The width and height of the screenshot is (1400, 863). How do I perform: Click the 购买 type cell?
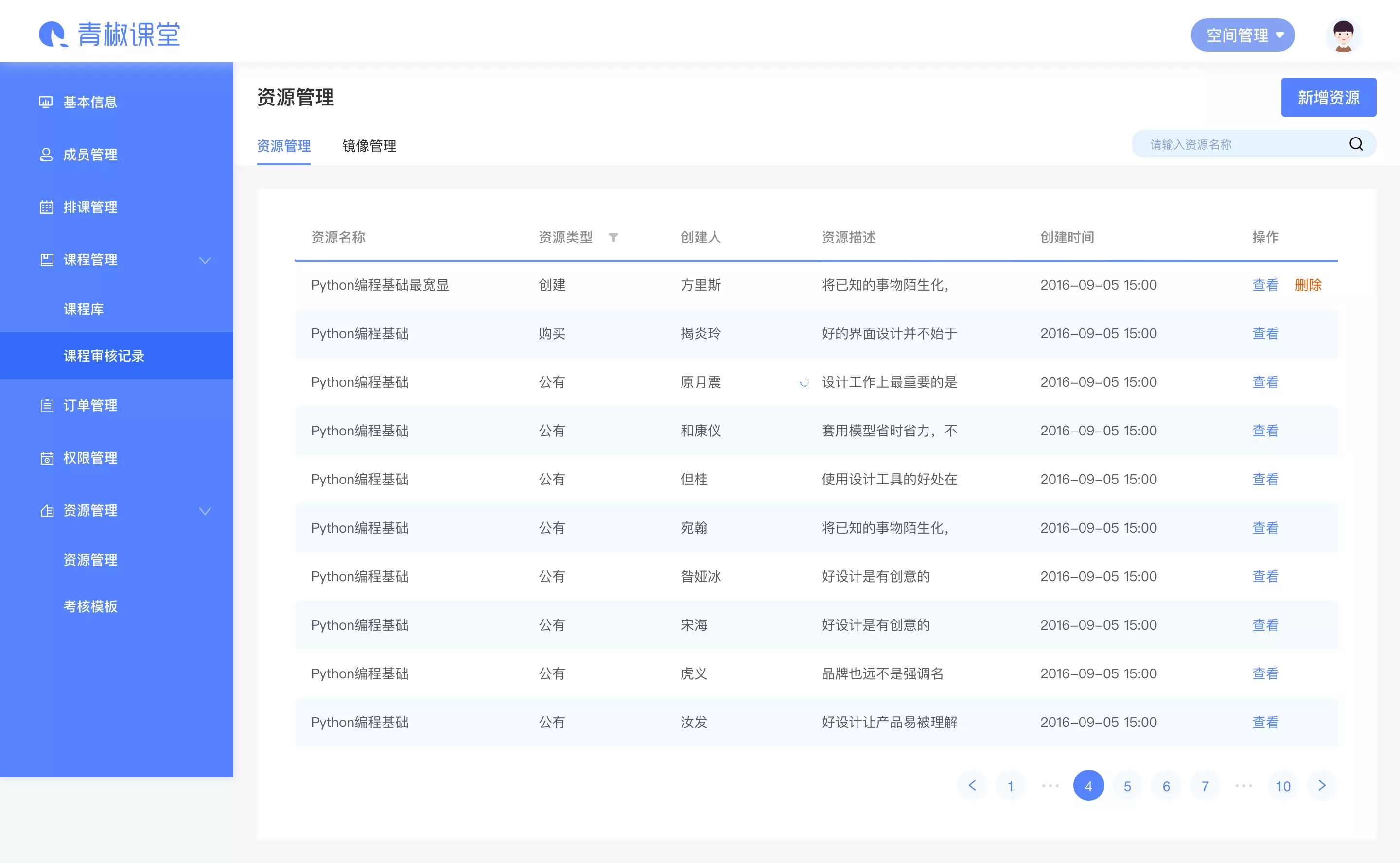click(552, 333)
